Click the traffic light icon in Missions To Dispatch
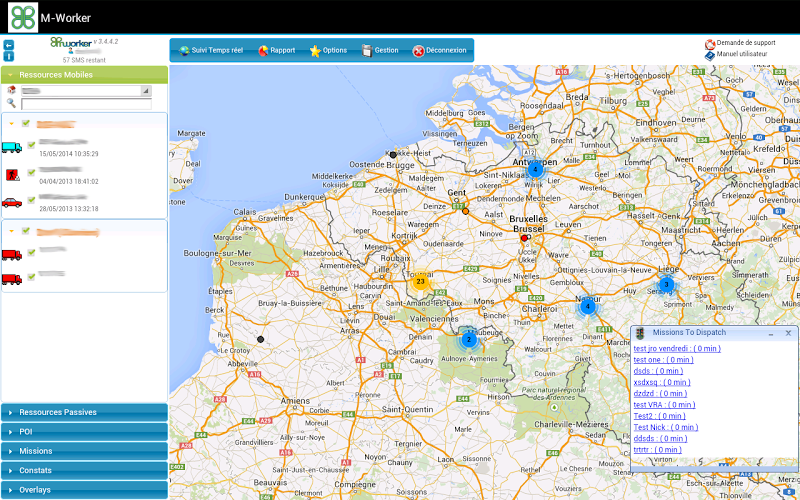The width and height of the screenshot is (800, 500). pyautogui.click(x=641, y=333)
